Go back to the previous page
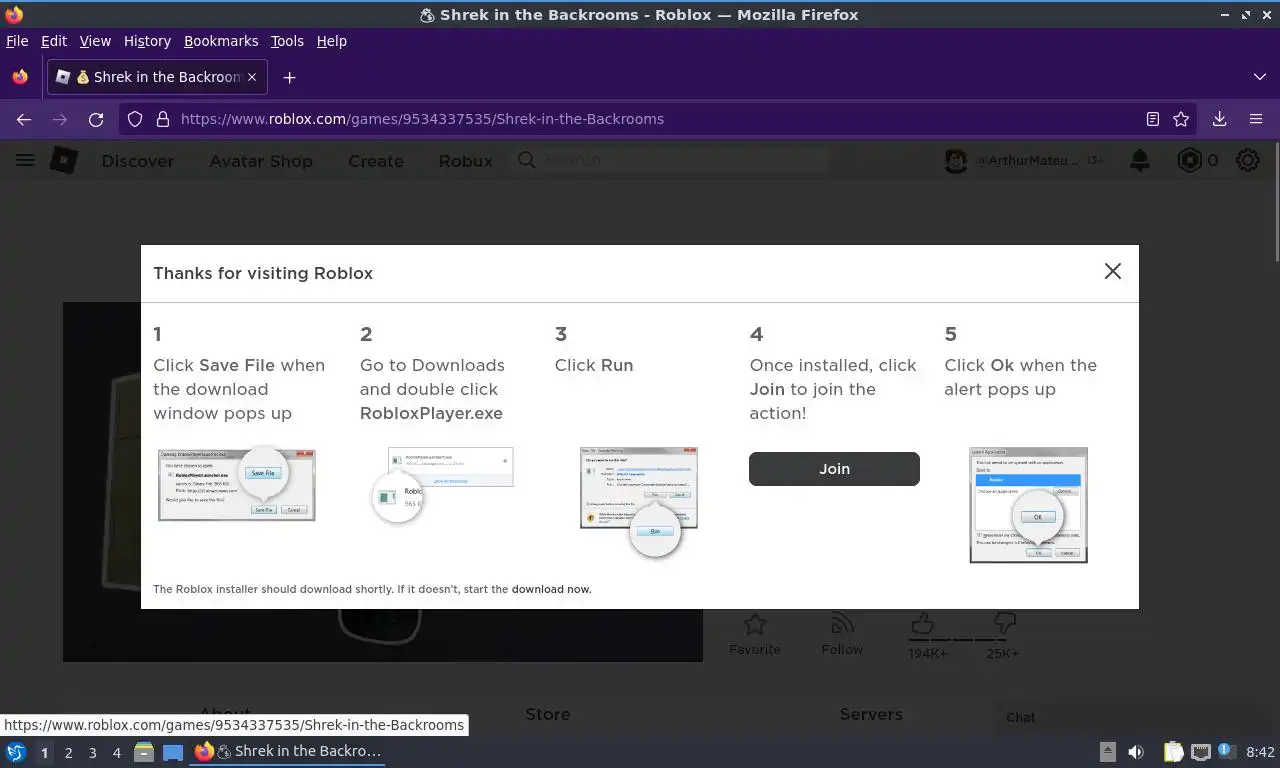Image resolution: width=1280 pixels, height=768 pixels. click(x=24, y=119)
